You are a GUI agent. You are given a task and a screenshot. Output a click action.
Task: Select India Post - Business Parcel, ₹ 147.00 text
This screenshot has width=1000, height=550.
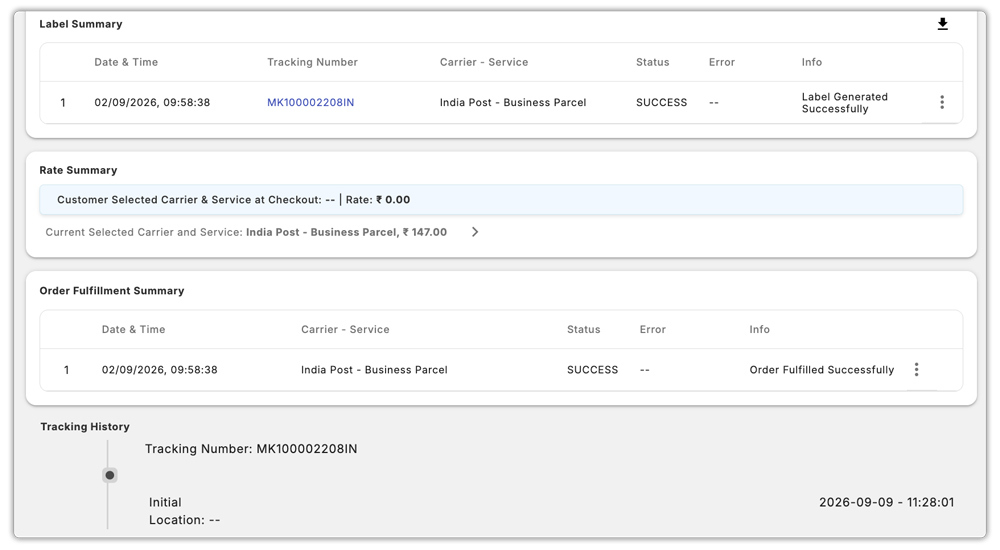point(346,232)
